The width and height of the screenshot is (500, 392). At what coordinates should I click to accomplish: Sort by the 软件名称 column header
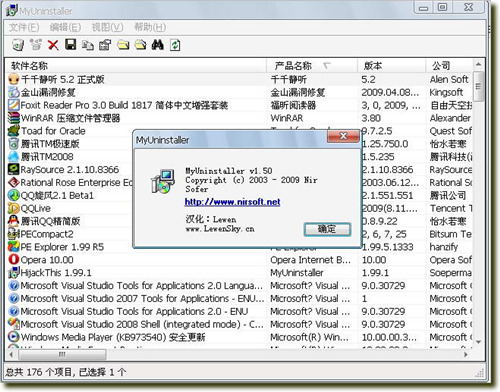[135, 66]
